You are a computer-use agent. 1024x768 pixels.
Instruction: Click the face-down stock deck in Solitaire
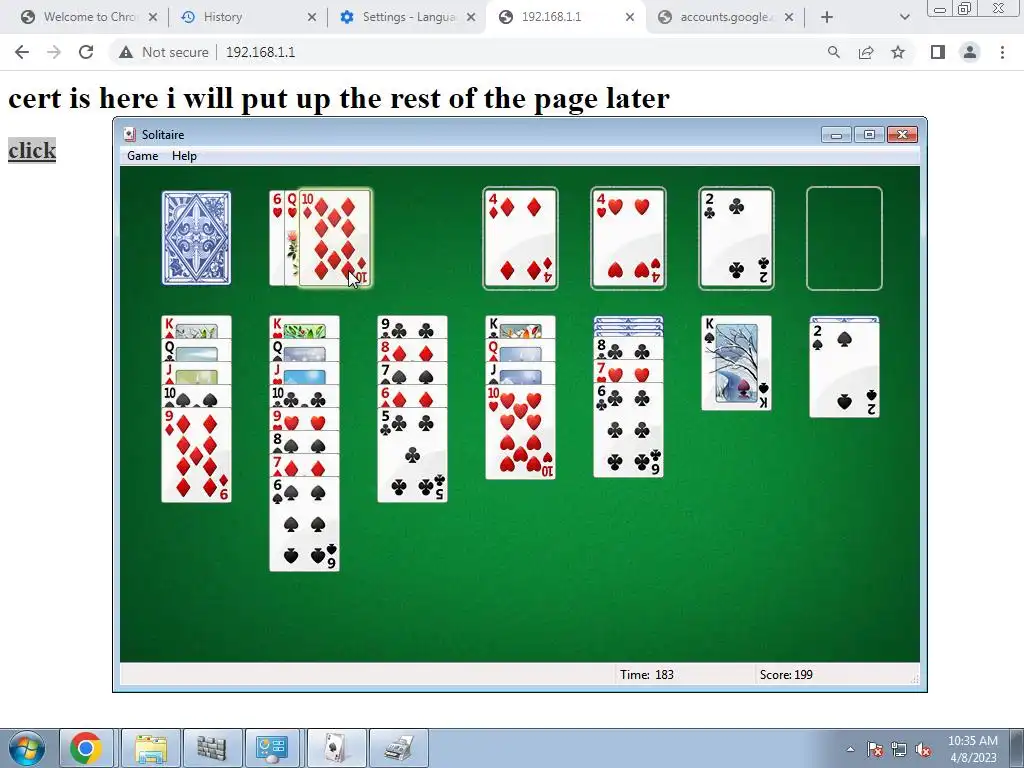tap(196, 238)
